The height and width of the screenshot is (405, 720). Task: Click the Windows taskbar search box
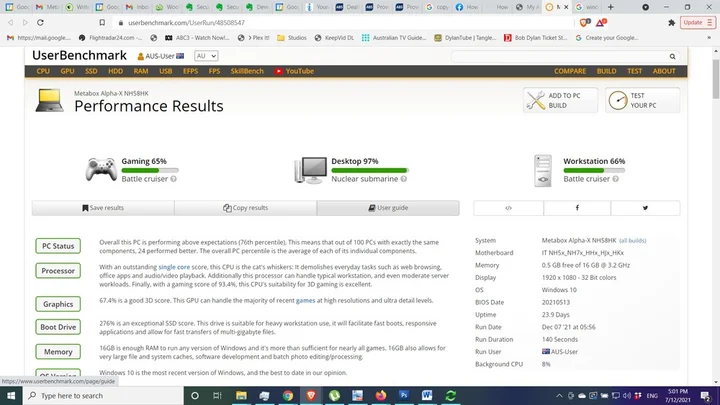103,395
